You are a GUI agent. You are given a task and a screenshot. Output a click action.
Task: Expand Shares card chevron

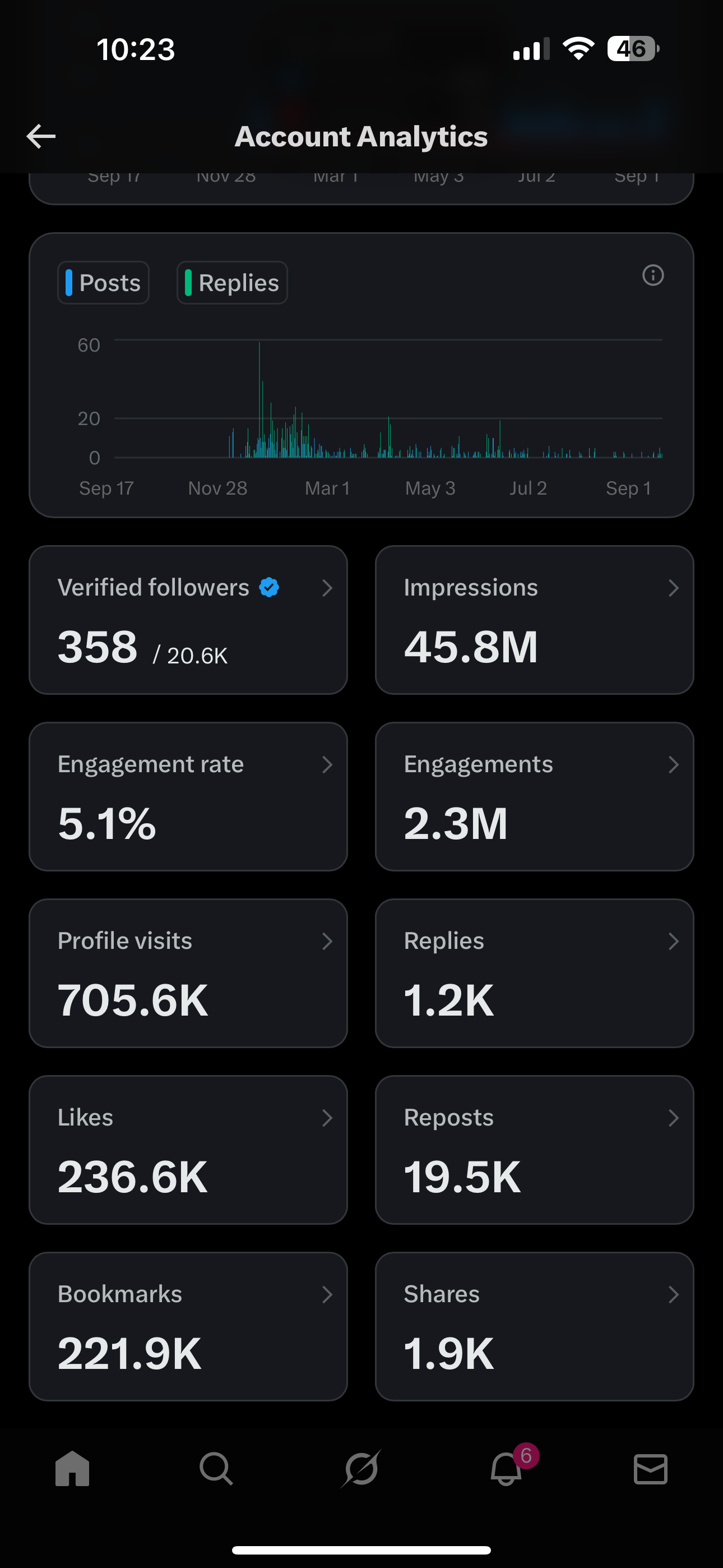click(673, 1294)
